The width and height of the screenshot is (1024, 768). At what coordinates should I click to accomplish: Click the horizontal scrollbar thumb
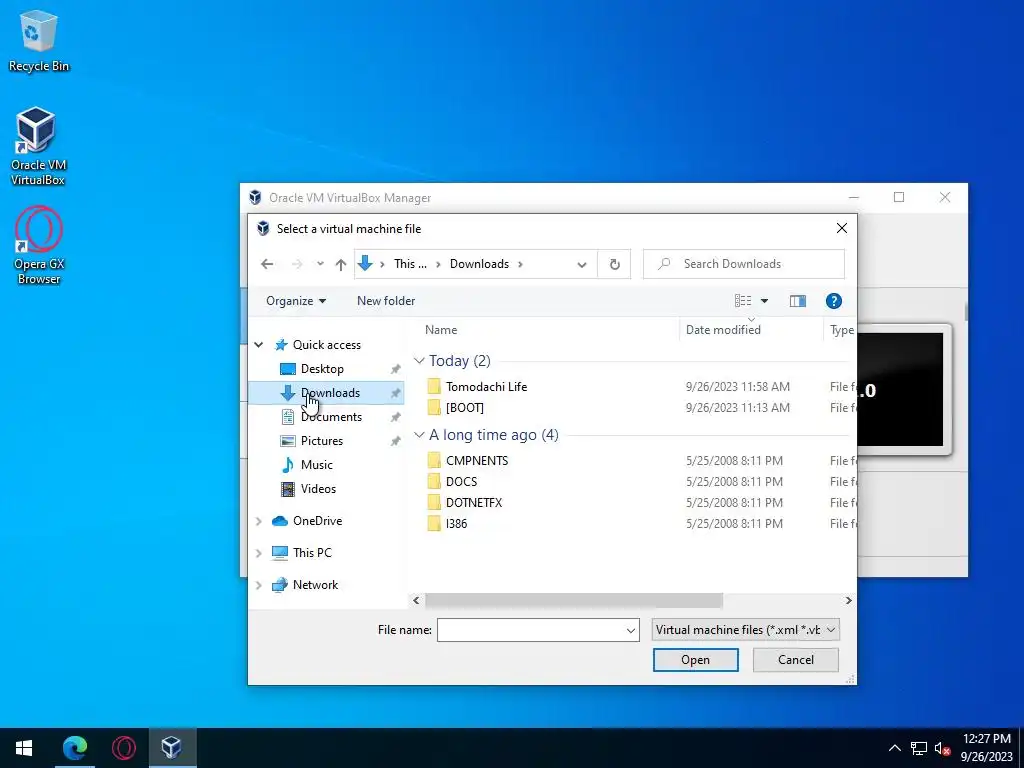[x=573, y=600]
